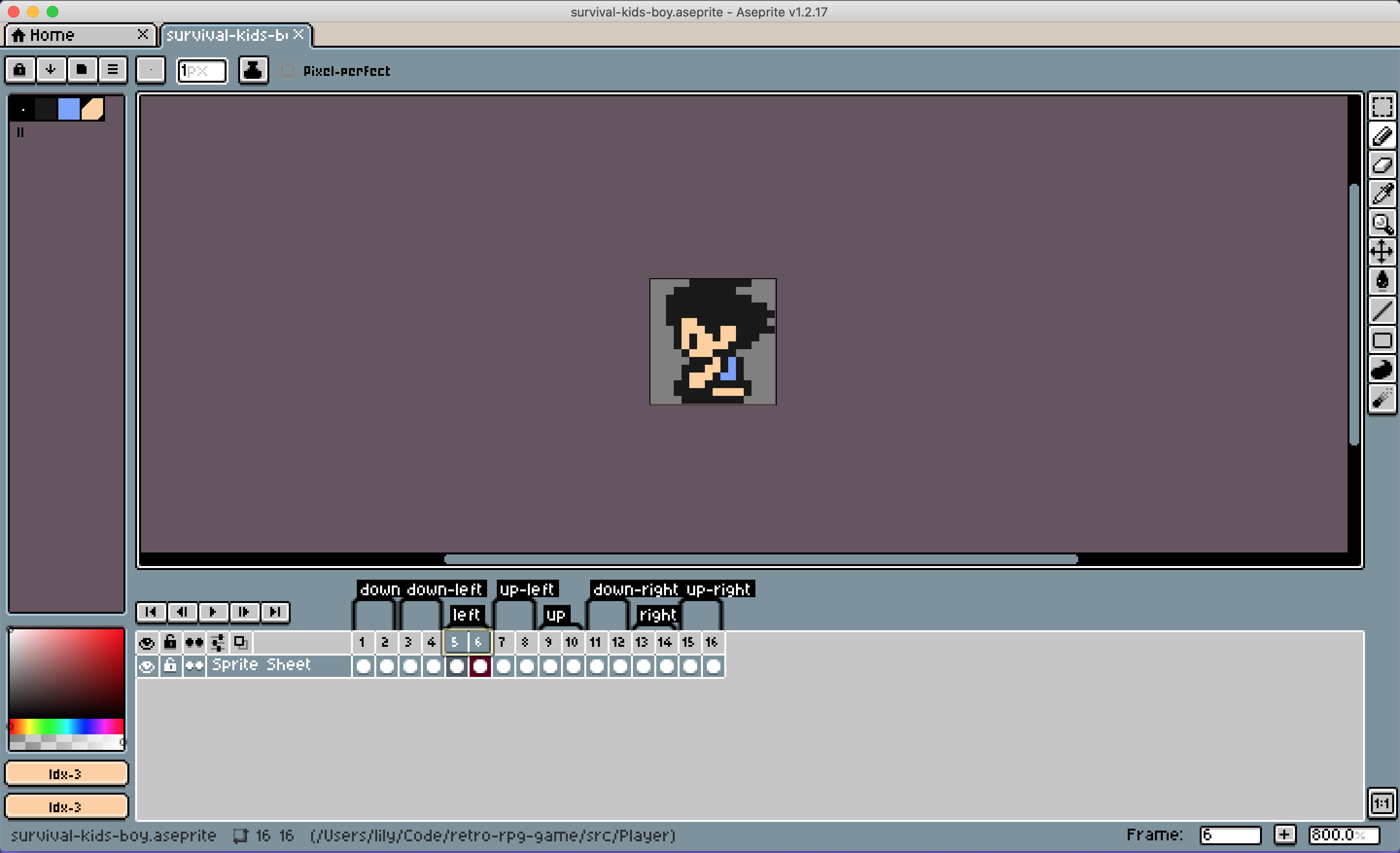Select the Pencil tool

(x=1382, y=136)
